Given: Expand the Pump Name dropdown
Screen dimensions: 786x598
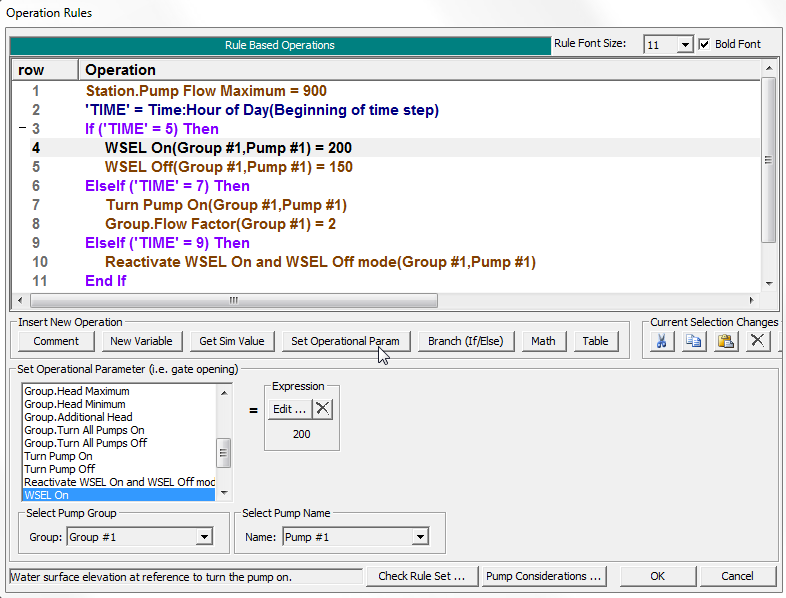Looking at the screenshot, I should tap(420, 538).
